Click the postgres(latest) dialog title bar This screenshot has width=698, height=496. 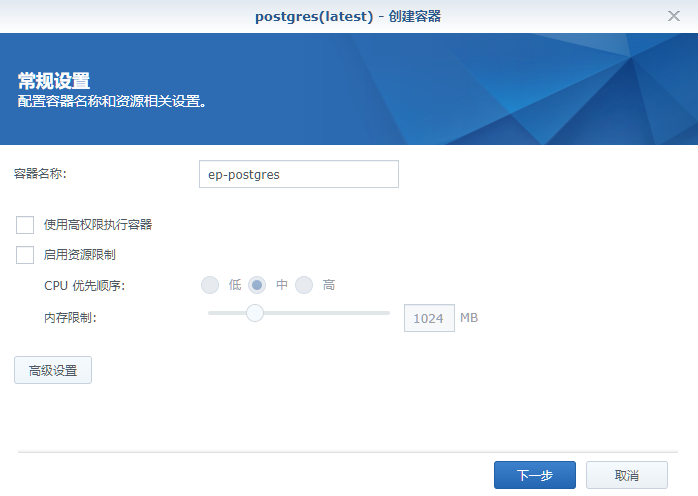348,16
